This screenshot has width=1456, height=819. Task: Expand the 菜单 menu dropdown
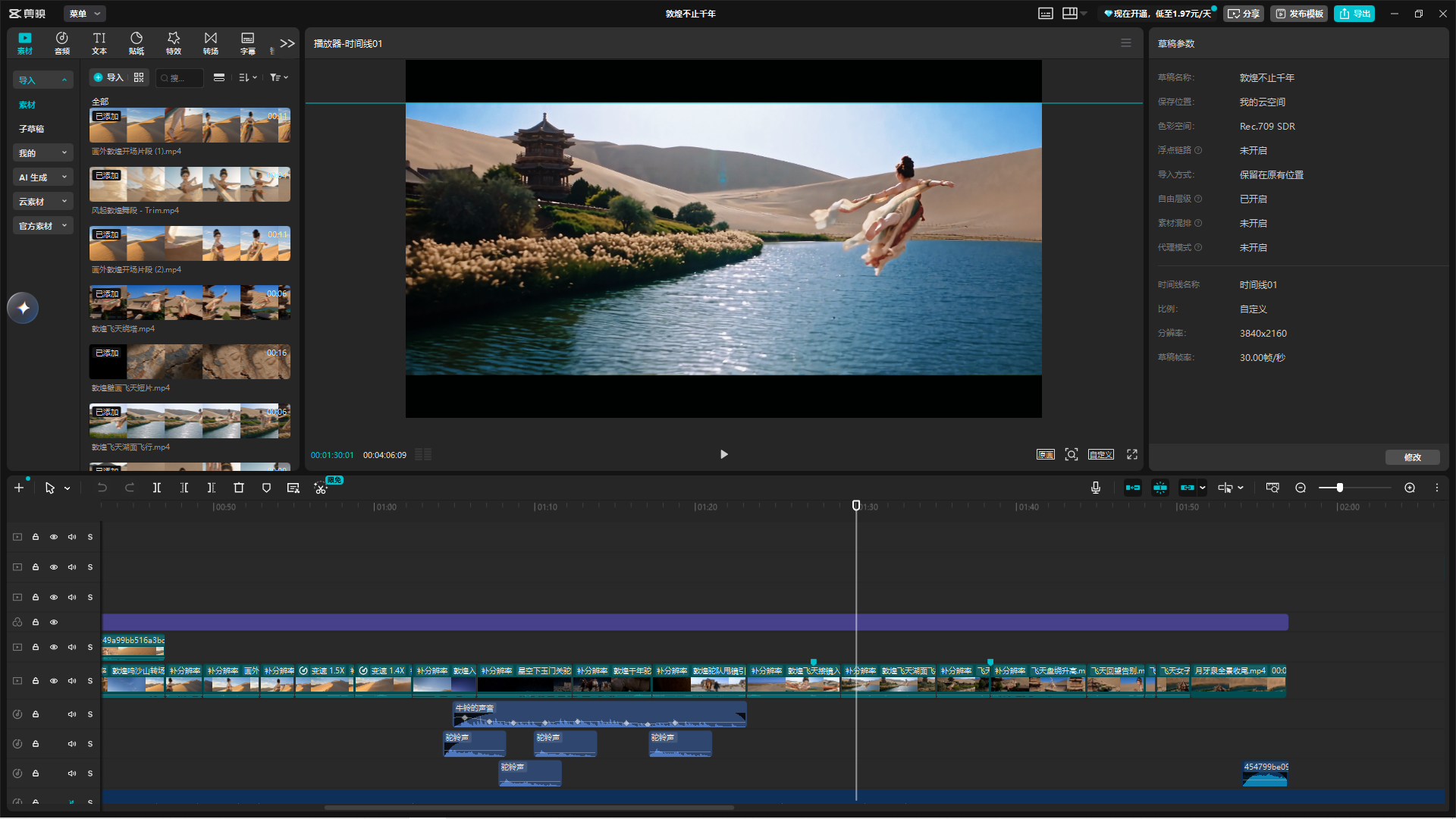(x=84, y=14)
